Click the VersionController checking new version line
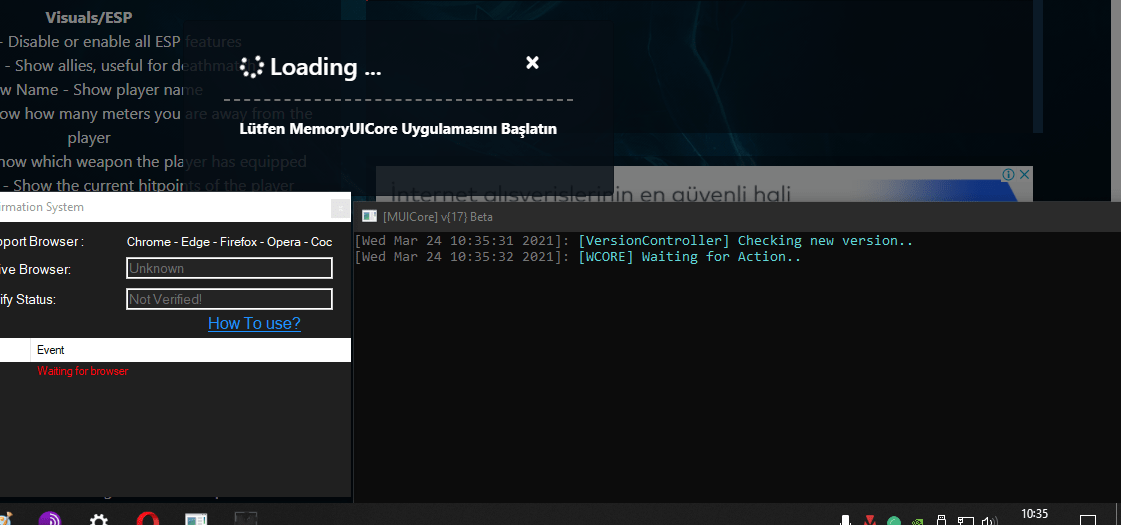This screenshot has width=1121, height=525. pyautogui.click(x=633, y=241)
